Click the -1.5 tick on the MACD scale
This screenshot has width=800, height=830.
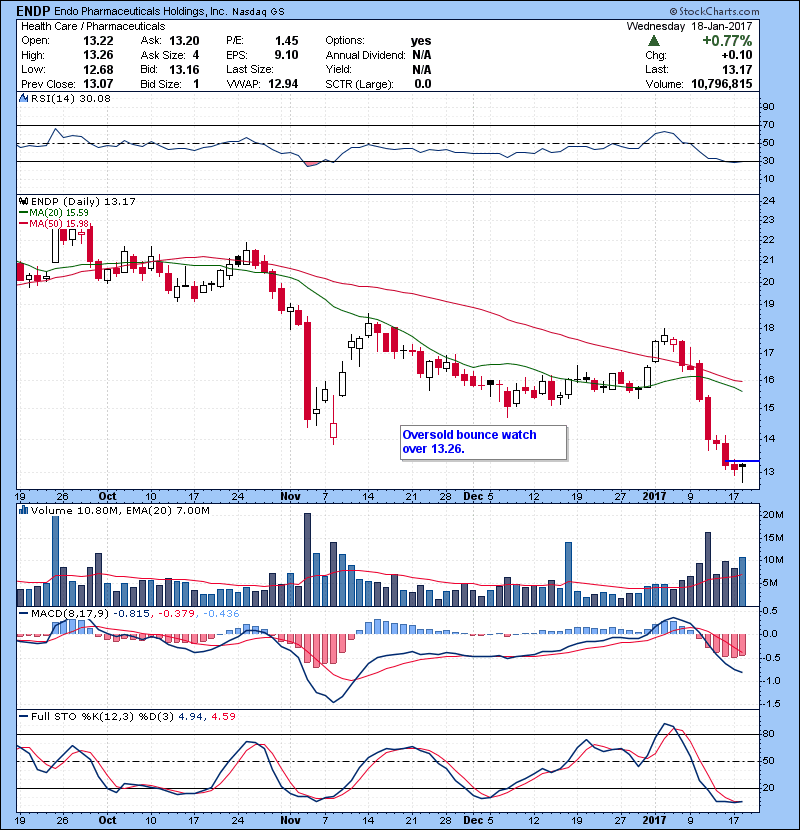pyautogui.click(x=770, y=703)
